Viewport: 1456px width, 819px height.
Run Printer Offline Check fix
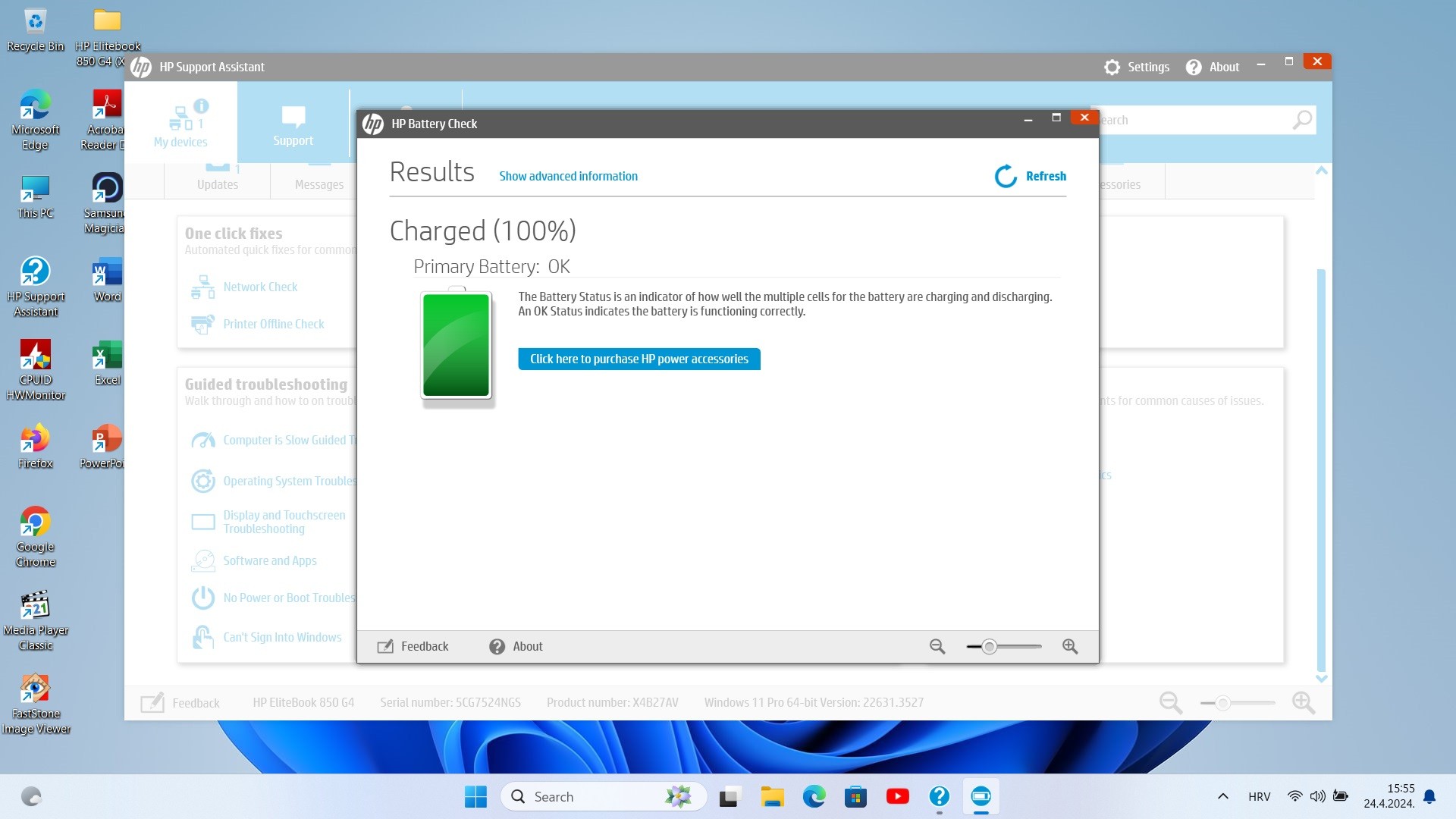coord(273,324)
